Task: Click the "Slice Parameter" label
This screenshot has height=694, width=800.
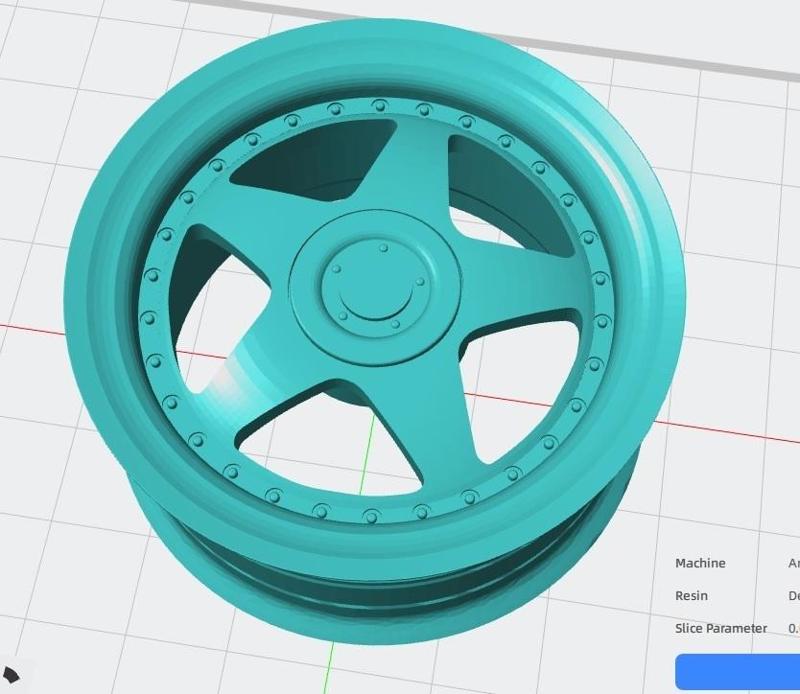Action: 721,628
